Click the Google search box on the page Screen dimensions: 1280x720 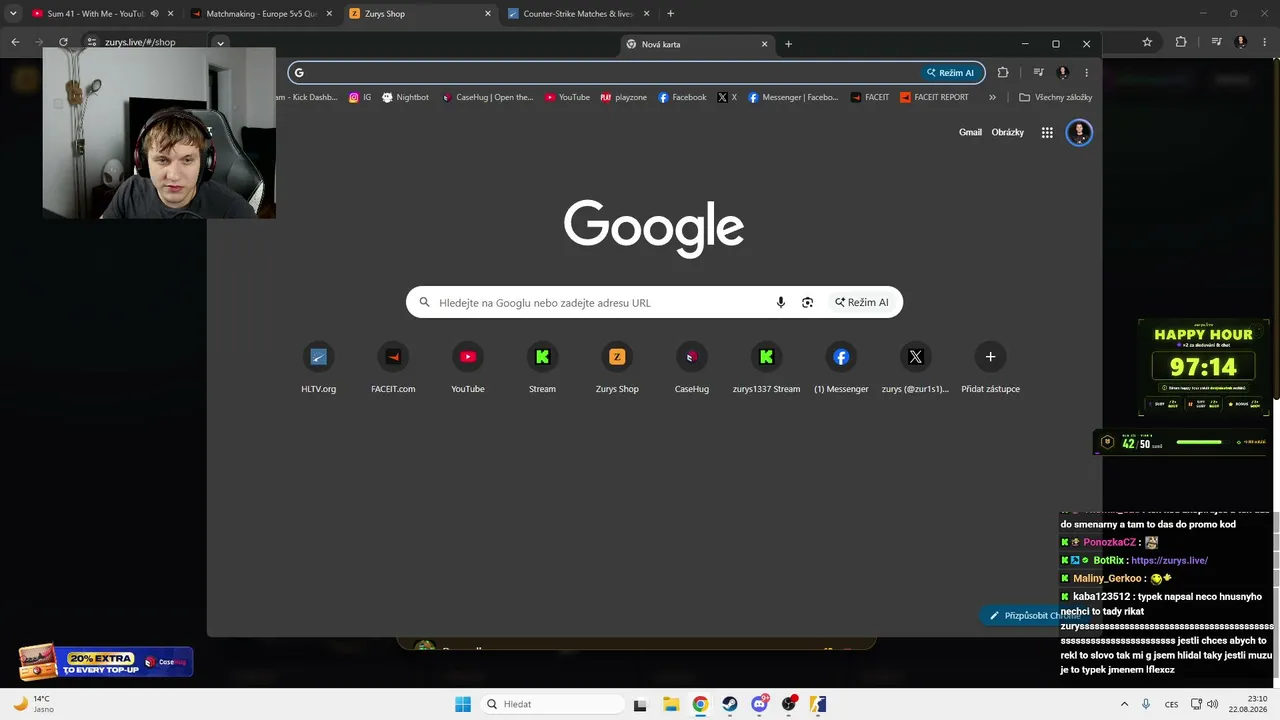coord(654,302)
